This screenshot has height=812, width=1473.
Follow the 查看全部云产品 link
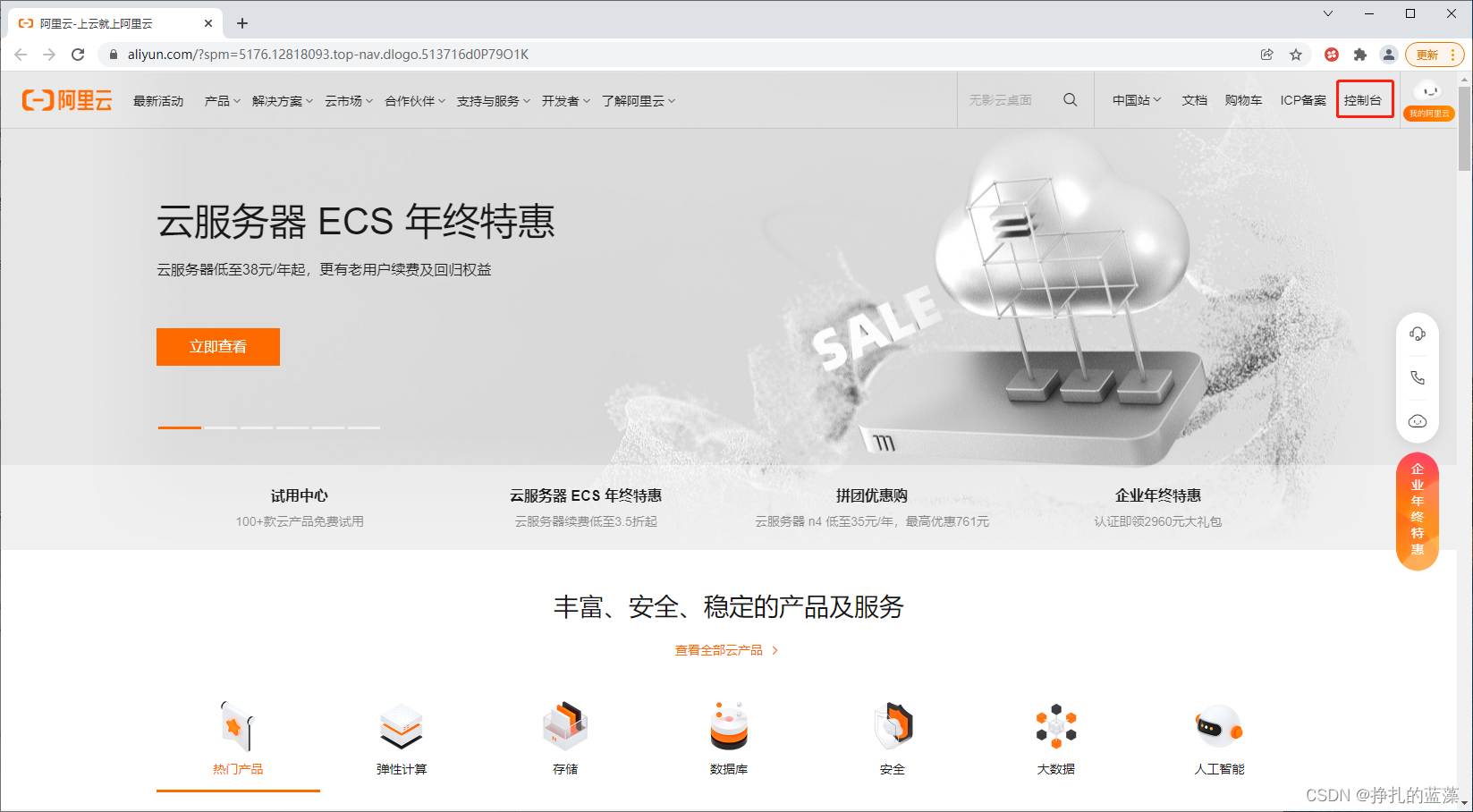click(x=721, y=650)
